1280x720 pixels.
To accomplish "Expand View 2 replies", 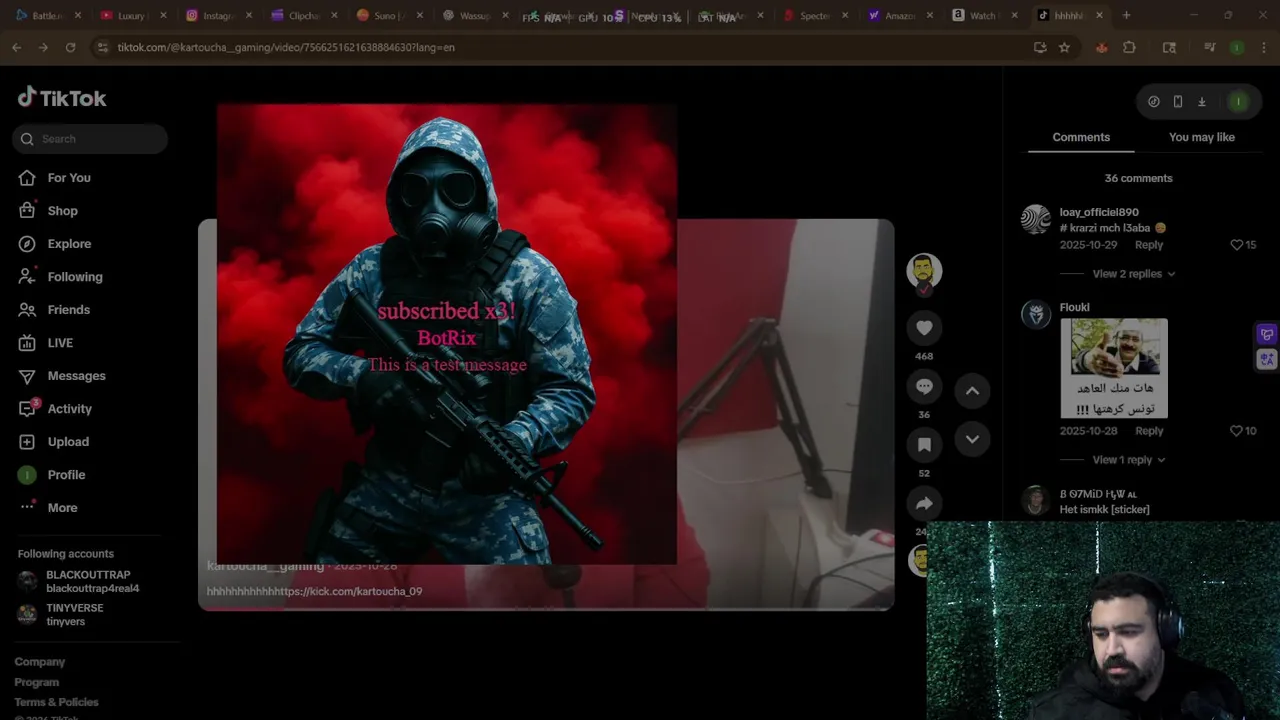I will (x=1134, y=274).
